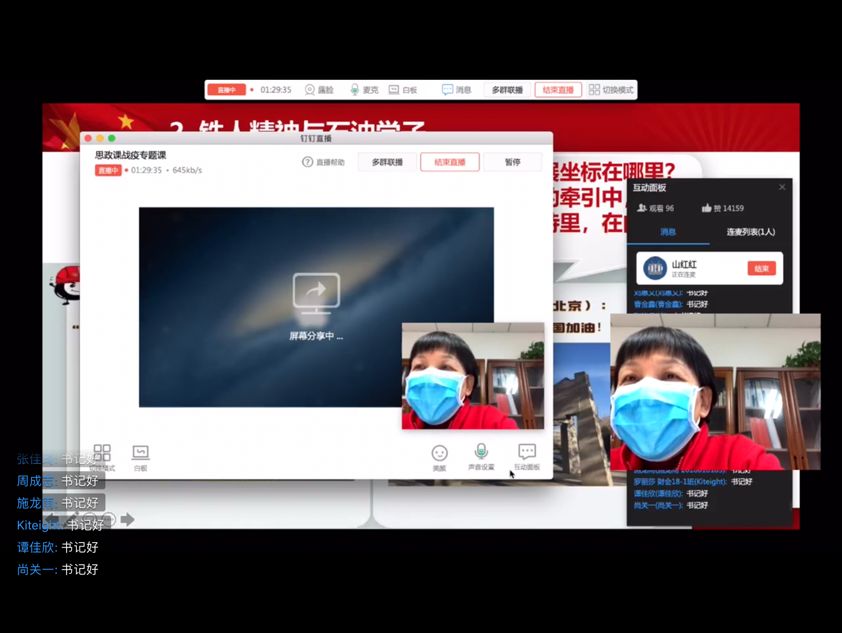Click the teacher's webcam thumbnail
842x633 pixels.
473,375
